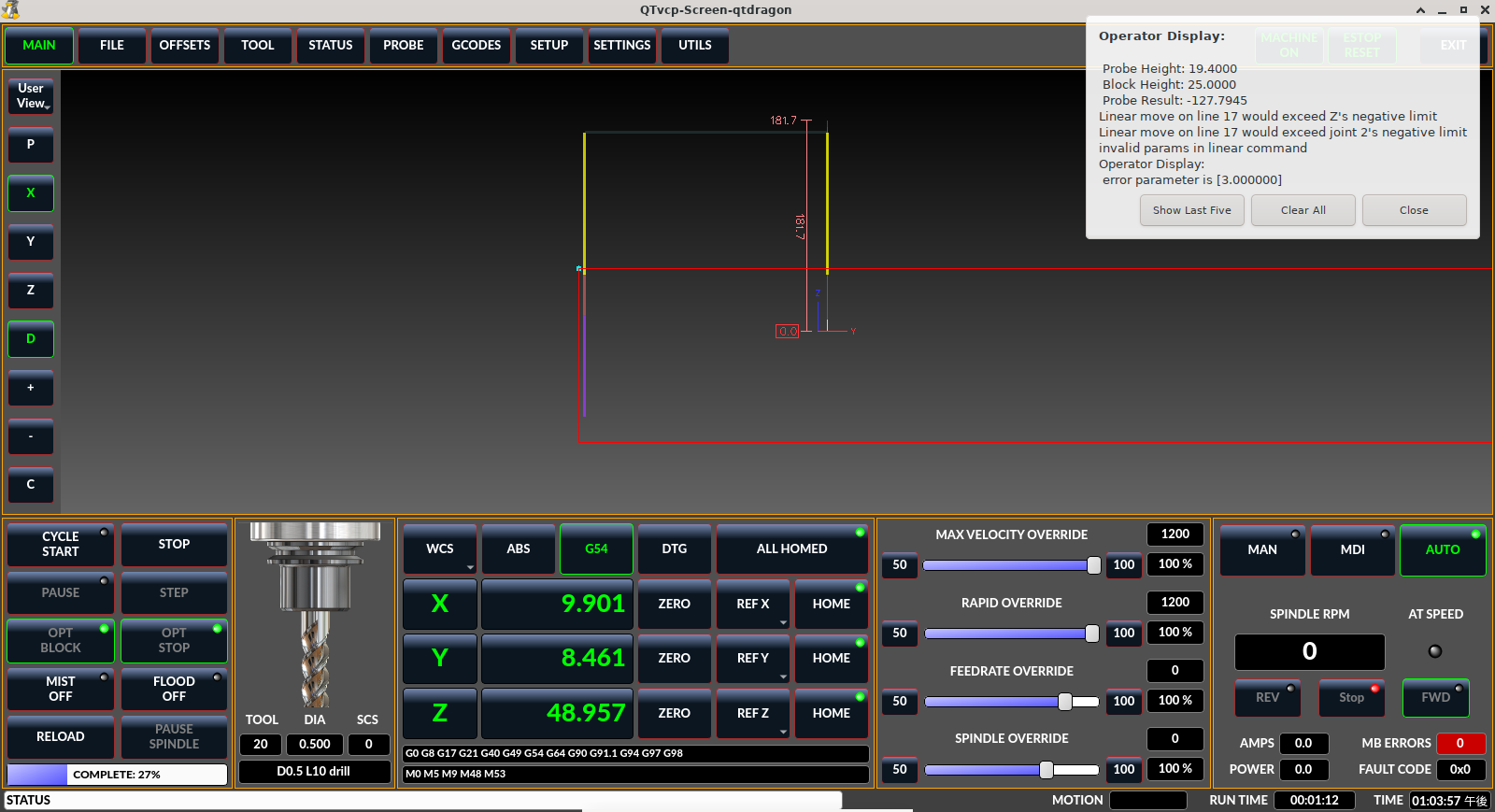Switch to the X axis view
The image size is (1495, 812).
31,193
